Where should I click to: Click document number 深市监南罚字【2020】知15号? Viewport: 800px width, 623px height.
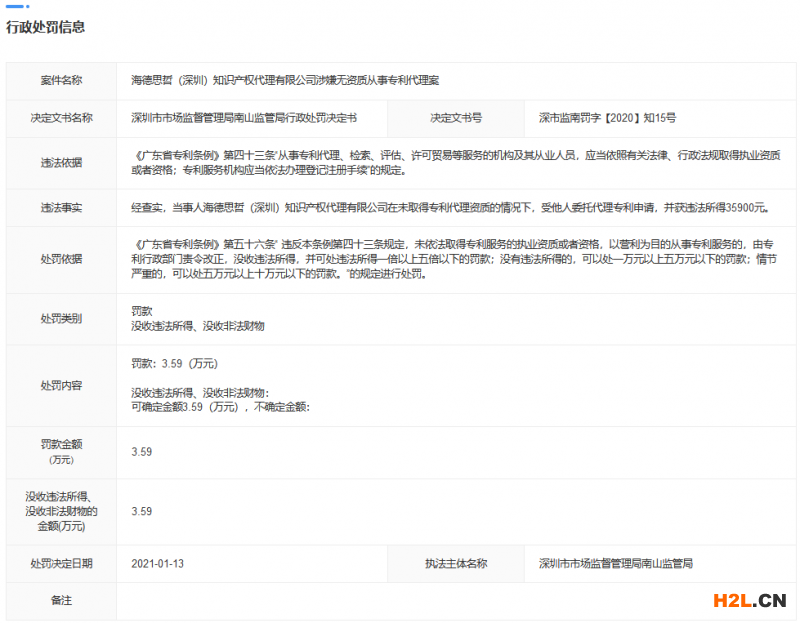607,117
